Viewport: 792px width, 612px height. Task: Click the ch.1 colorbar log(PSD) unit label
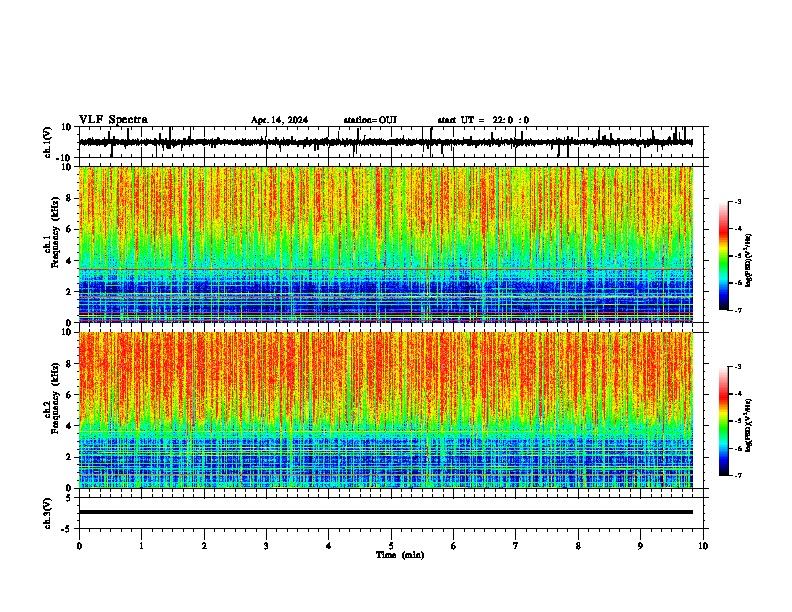click(x=749, y=261)
